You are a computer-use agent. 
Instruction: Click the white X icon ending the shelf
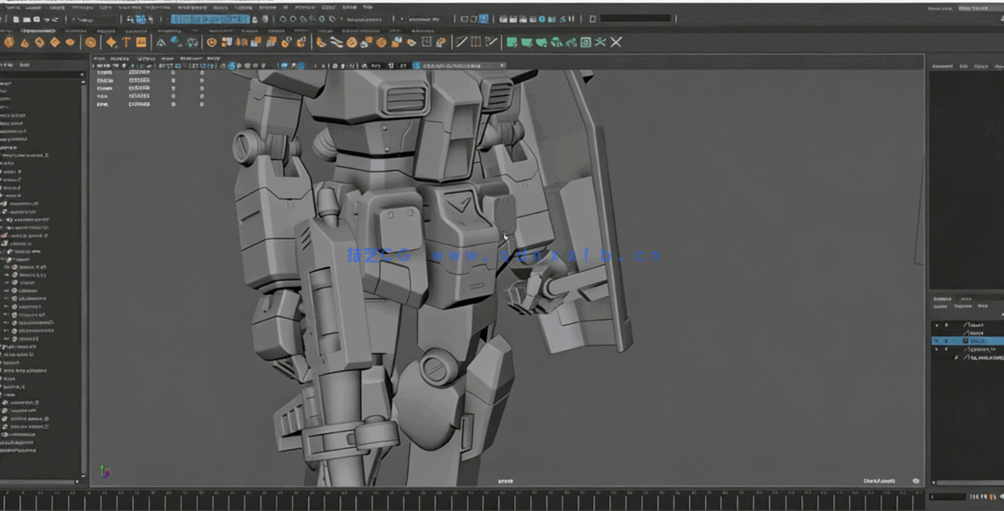[x=616, y=42]
